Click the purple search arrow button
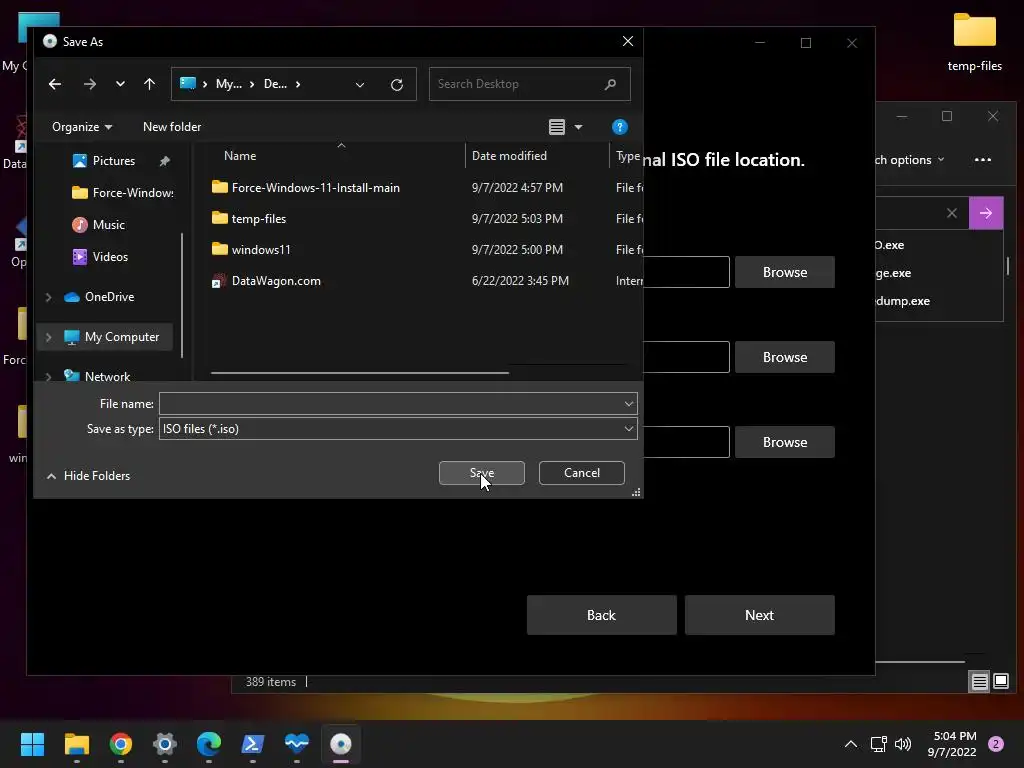The width and height of the screenshot is (1024, 768). 986,213
